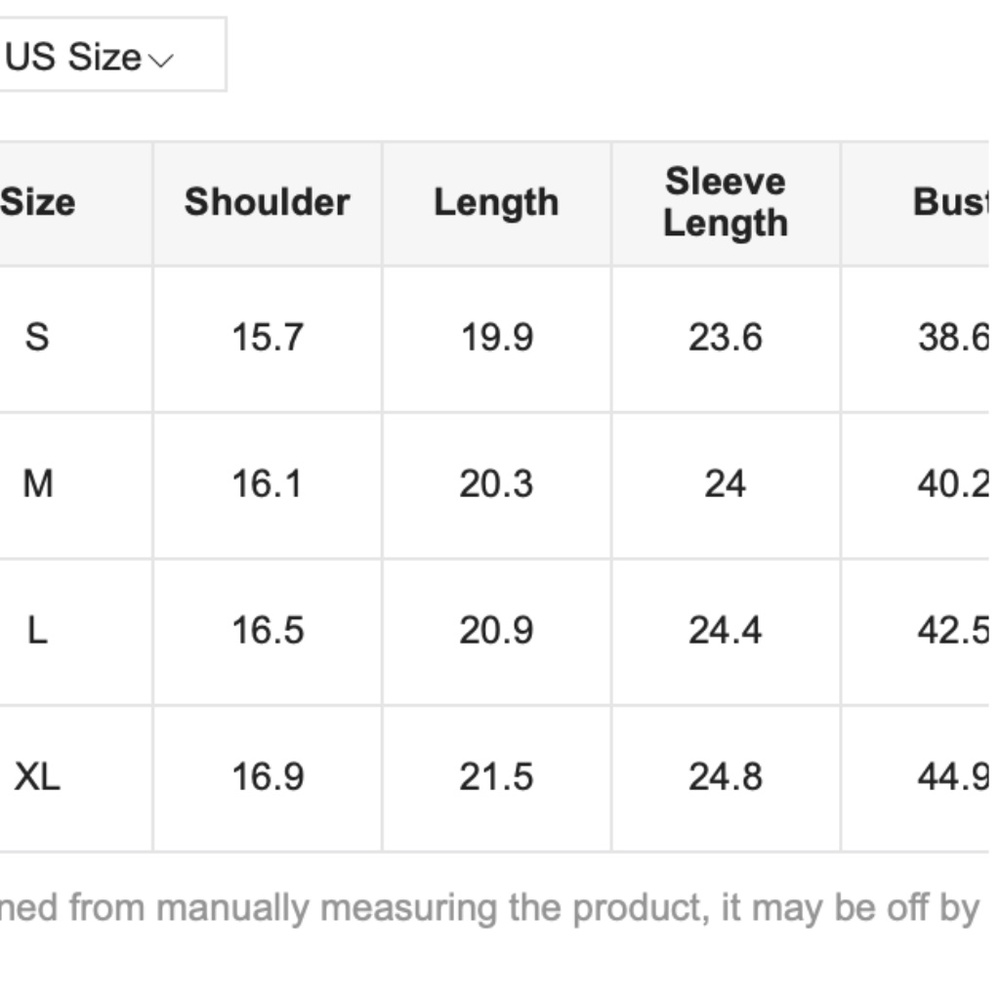Select the Sleeve Length column header
This screenshot has height=1000, width=1000.
(x=726, y=202)
